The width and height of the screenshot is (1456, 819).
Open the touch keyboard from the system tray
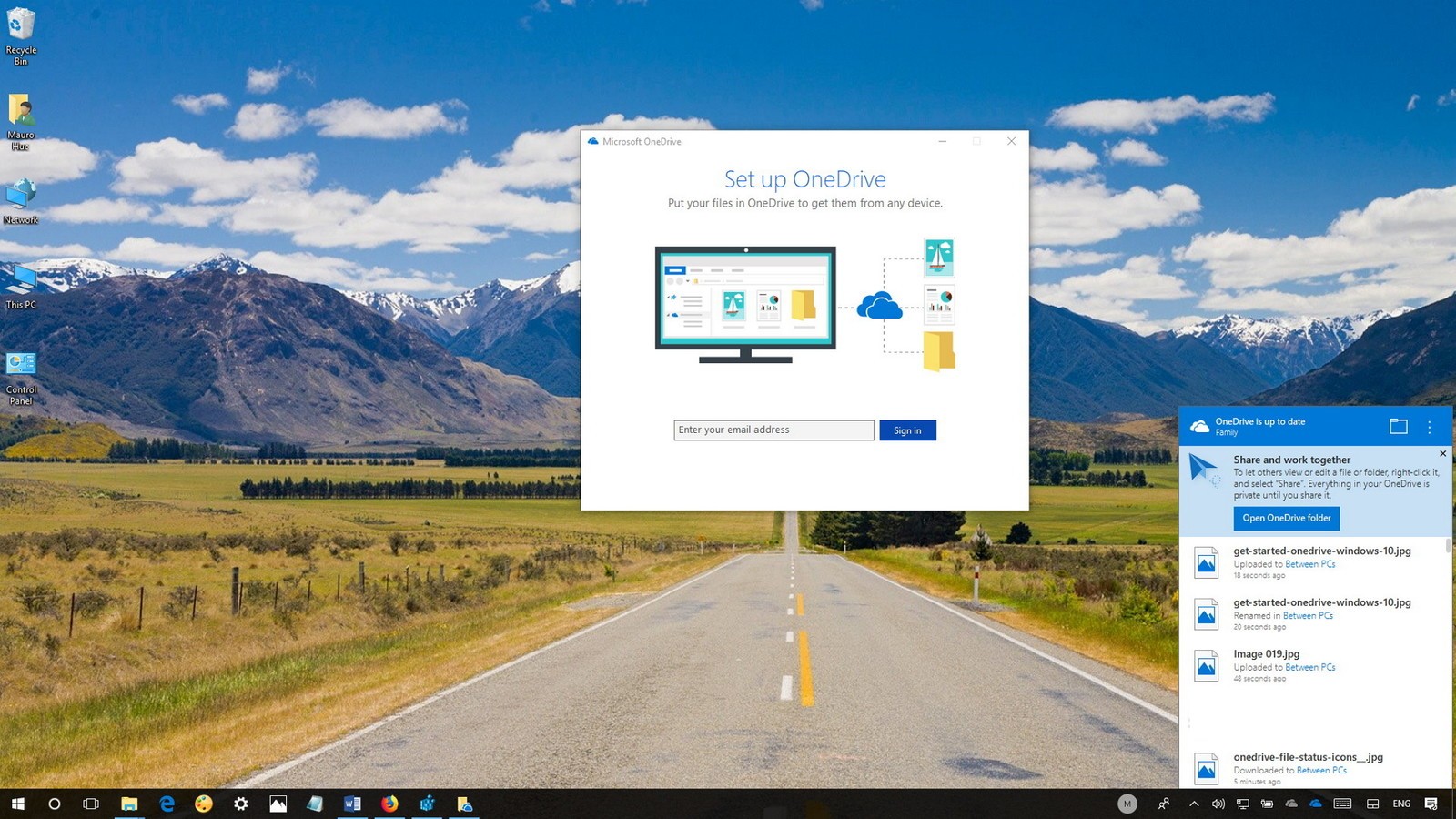pos(1341,804)
